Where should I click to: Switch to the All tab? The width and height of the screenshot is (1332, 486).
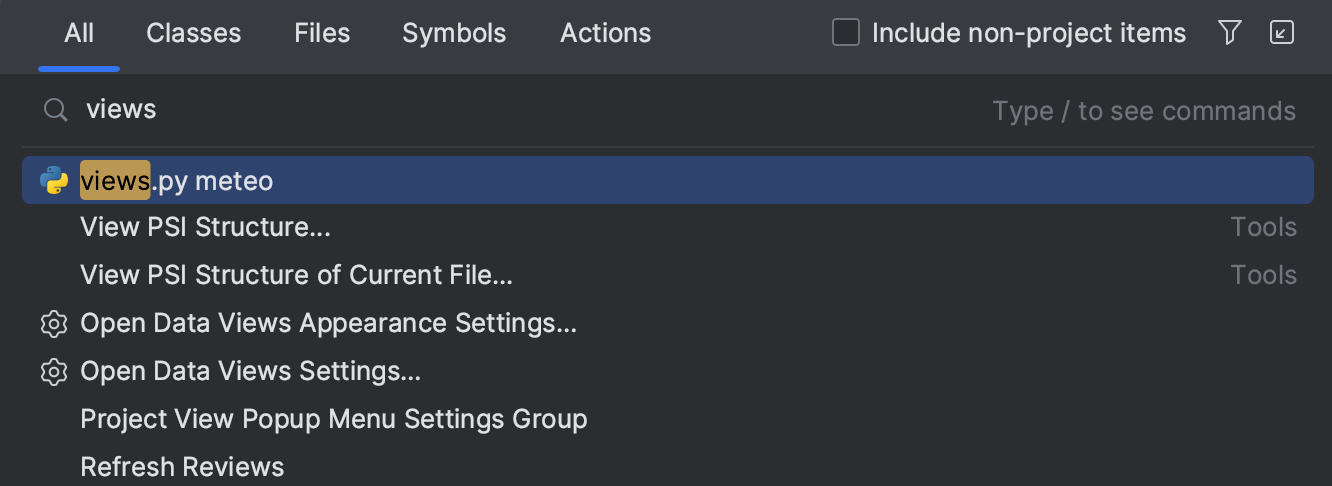79,33
